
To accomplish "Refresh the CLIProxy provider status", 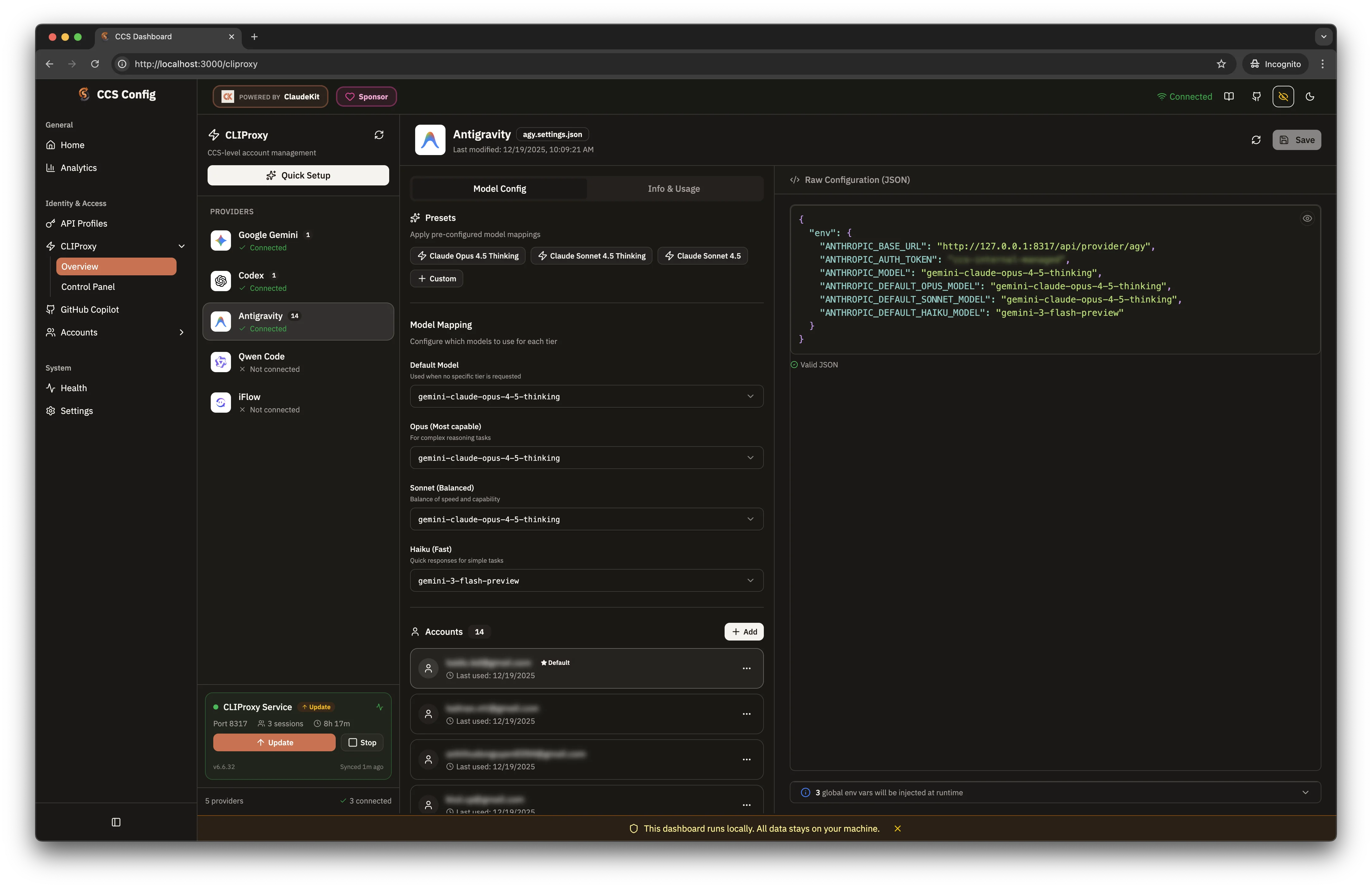I will point(379,134).
